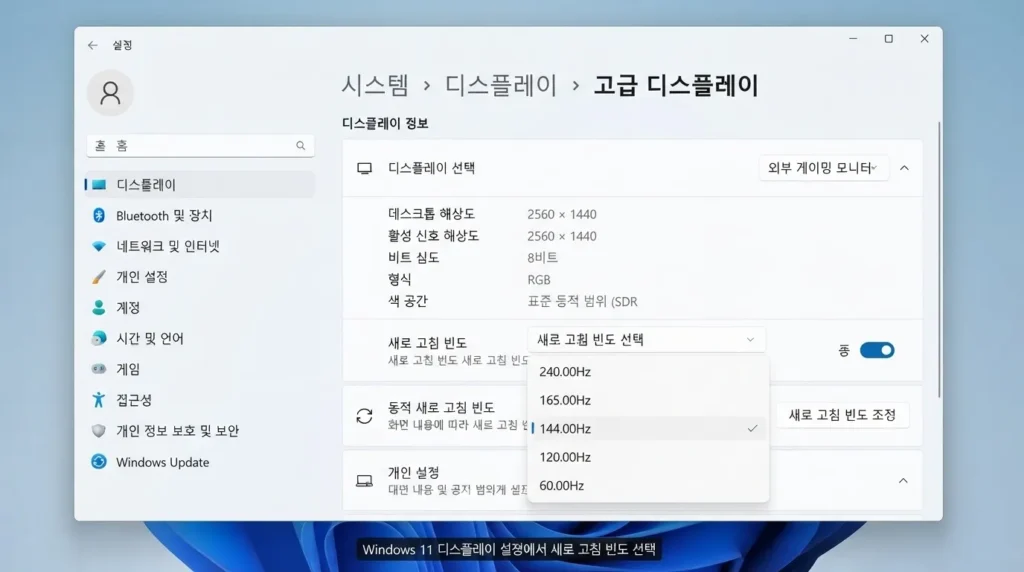Go to 디스플레이 in the breadcrumb
This screenshot has width=1024, height=572.
(x=501, y=86)
